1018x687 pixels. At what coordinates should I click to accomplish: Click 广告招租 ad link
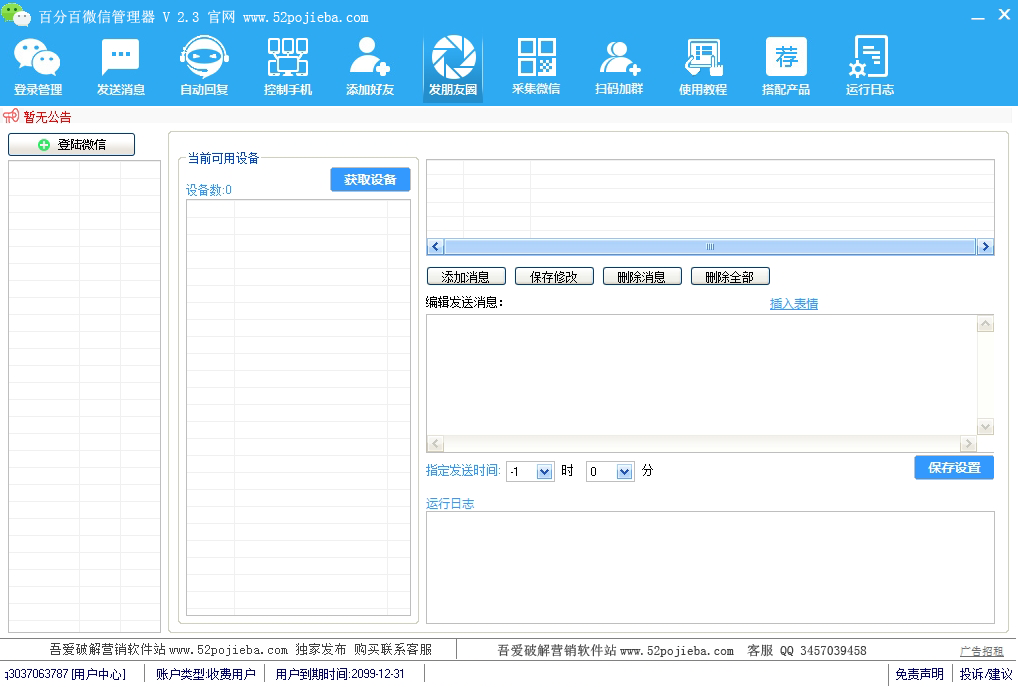[x=982, y=651]
